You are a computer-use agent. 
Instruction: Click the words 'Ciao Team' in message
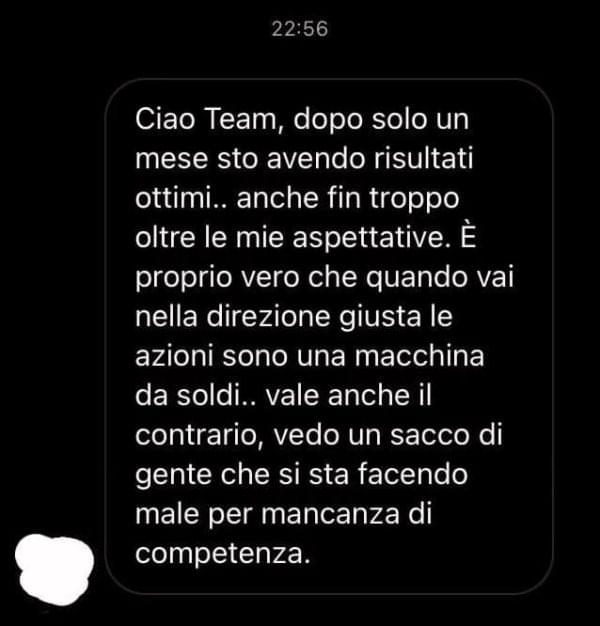point(206,119)
